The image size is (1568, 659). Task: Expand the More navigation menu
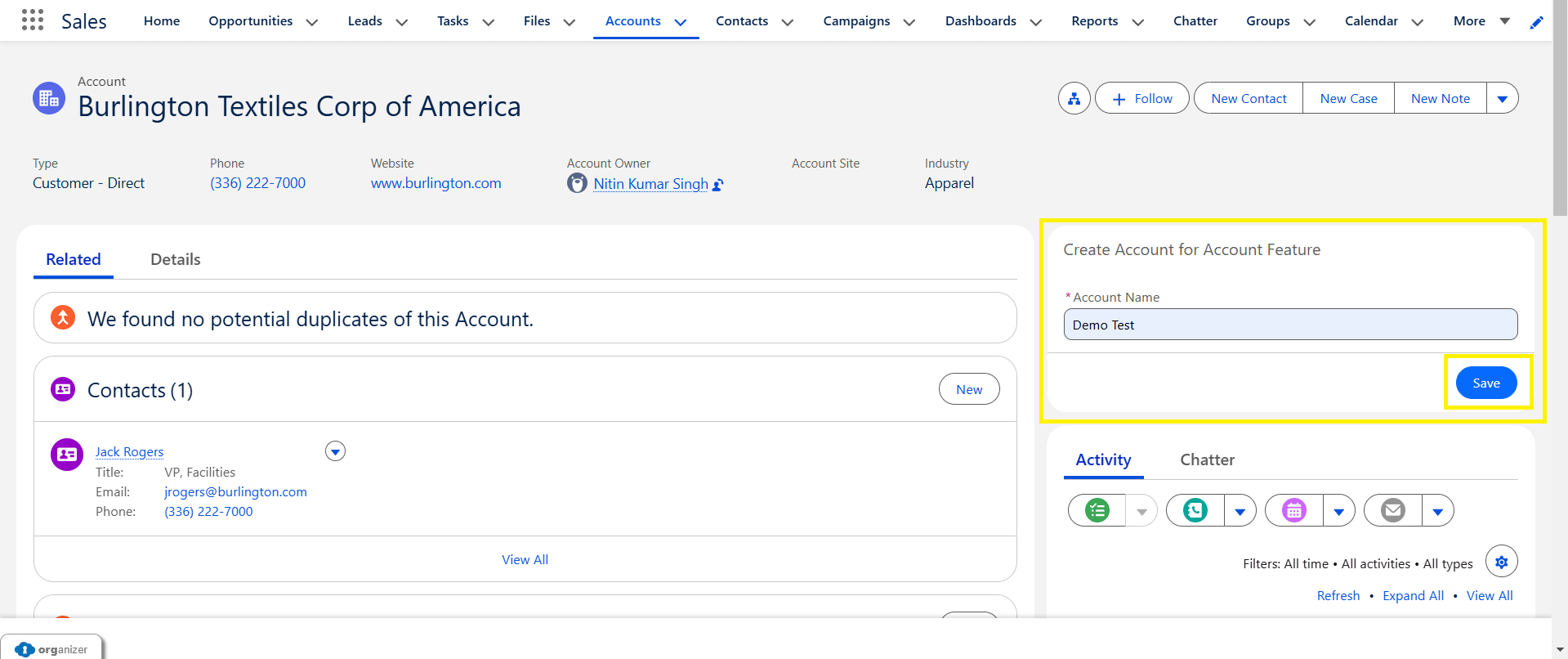click(x=1481, y=21)
